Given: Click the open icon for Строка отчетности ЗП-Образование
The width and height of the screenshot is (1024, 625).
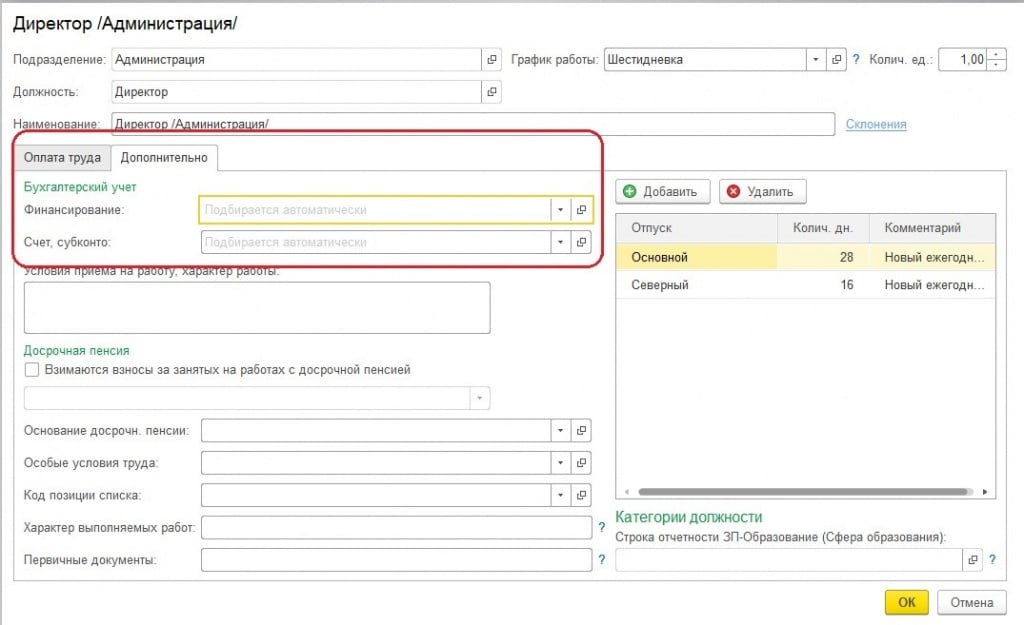Looking at the screenshot, I should [972, 561].
